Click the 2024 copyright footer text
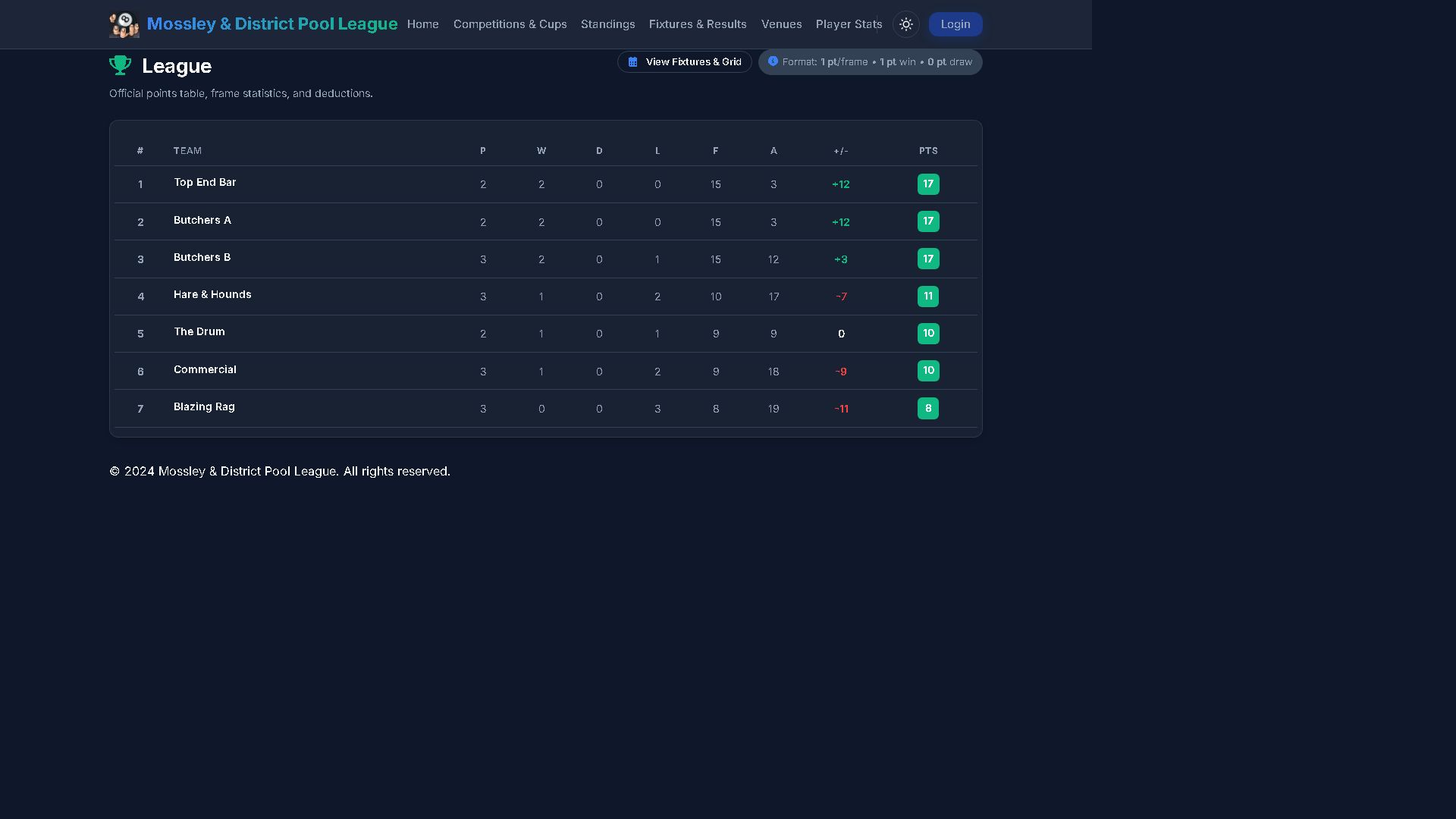The width and height of the screenshot is (1456, 819). [x=280, y=471]
